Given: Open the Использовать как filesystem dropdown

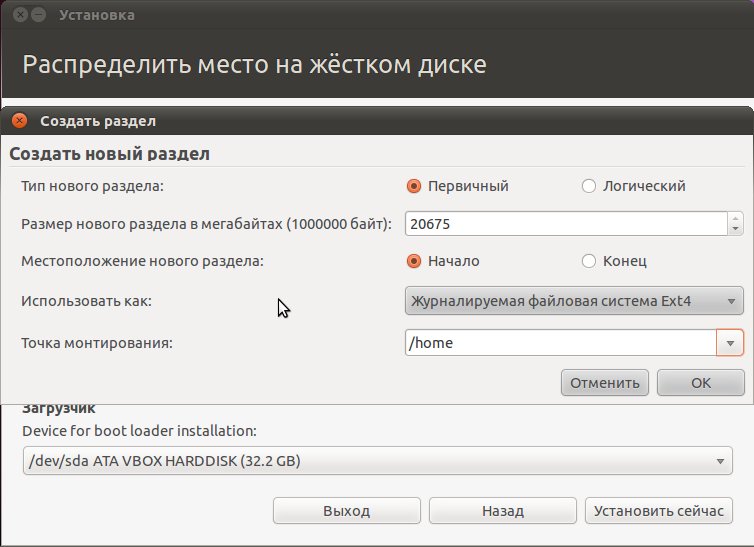Looking at the screenshot, I should [x=574, y=301].
